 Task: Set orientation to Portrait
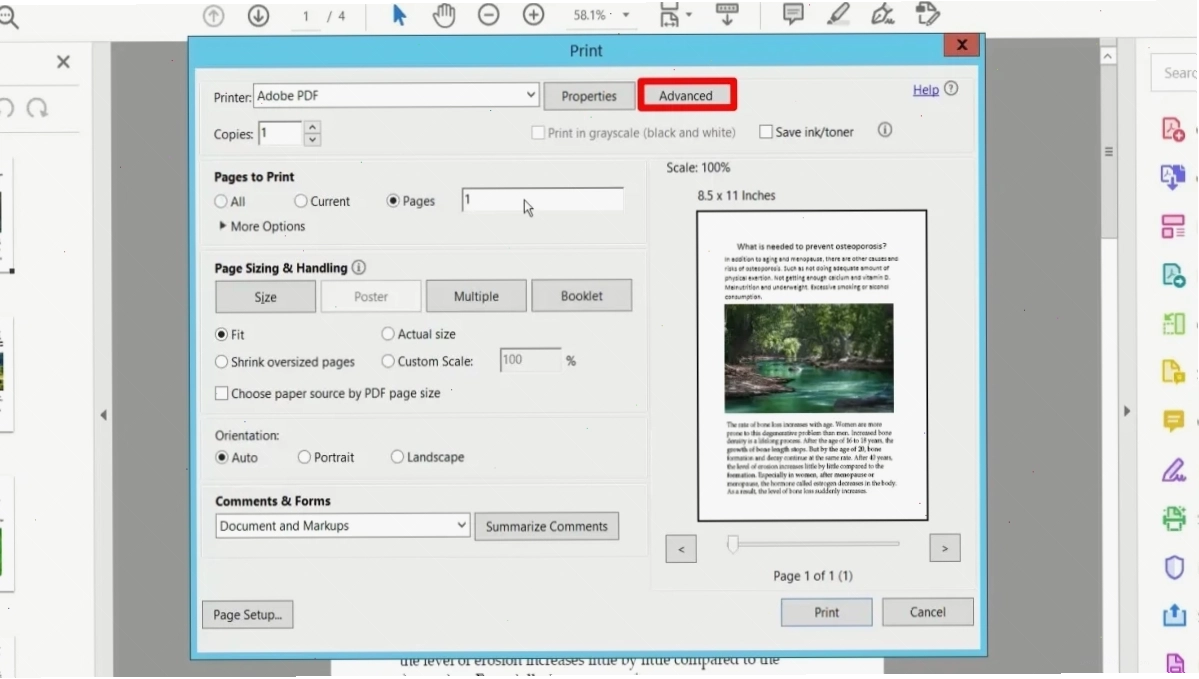(x=304, y=457)
